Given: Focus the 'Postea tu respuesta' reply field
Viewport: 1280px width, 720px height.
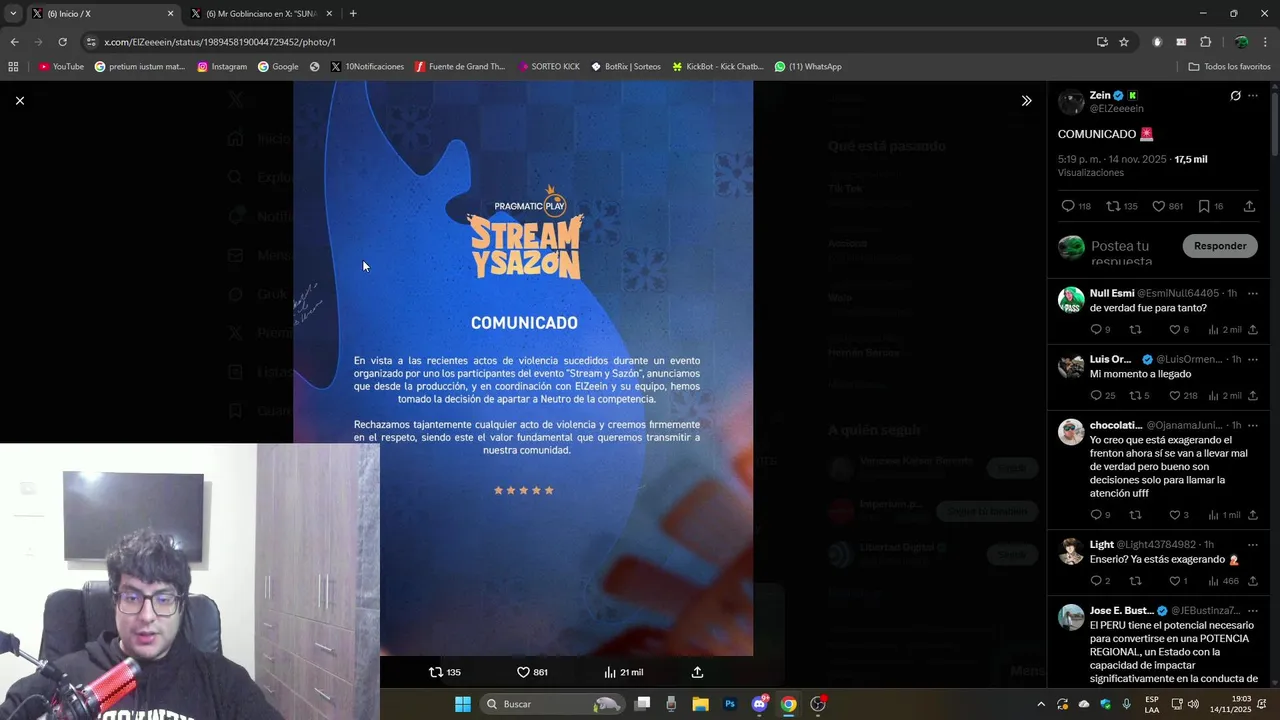Looking at the screenshot, I should click(1130, 253).
